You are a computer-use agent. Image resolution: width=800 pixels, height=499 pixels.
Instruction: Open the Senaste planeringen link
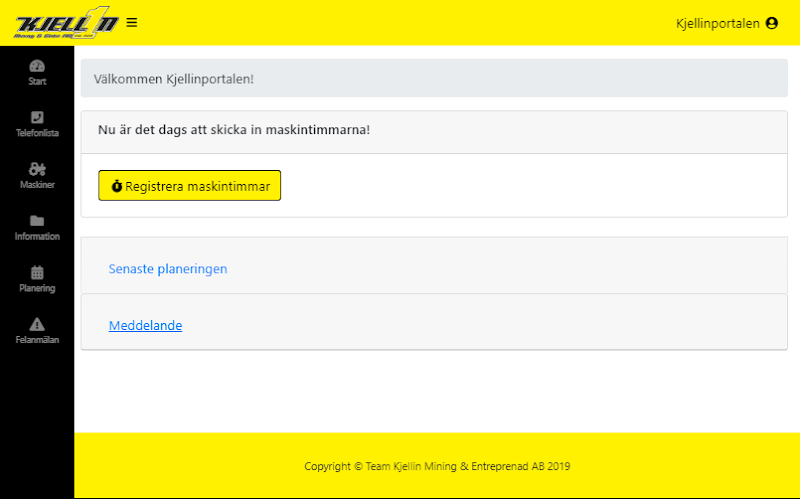coord(168,269)
